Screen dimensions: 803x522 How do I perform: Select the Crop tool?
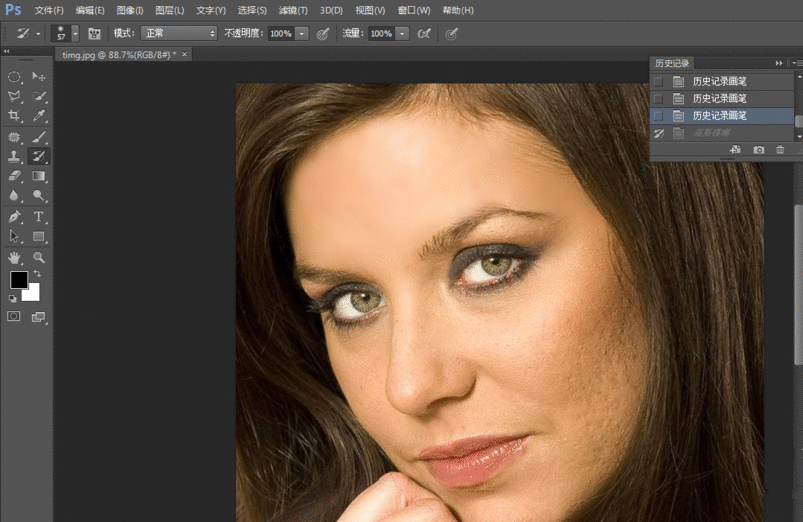click(15, 117)
